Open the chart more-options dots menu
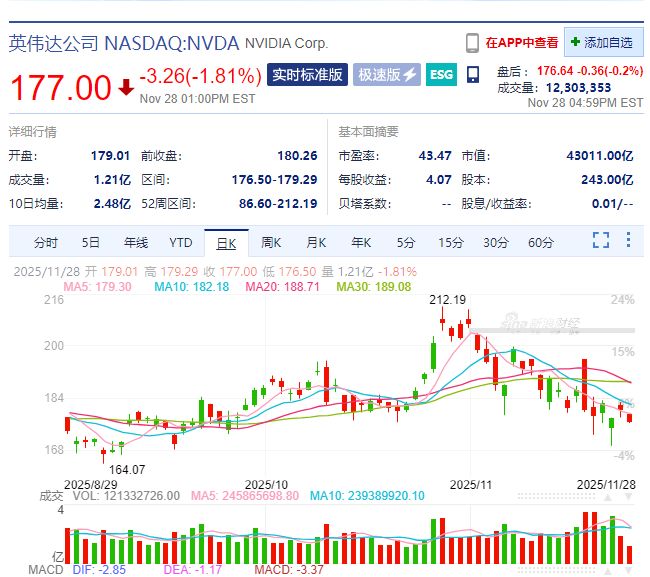Viewport: 650px width, 577px height. coord(627,241)
